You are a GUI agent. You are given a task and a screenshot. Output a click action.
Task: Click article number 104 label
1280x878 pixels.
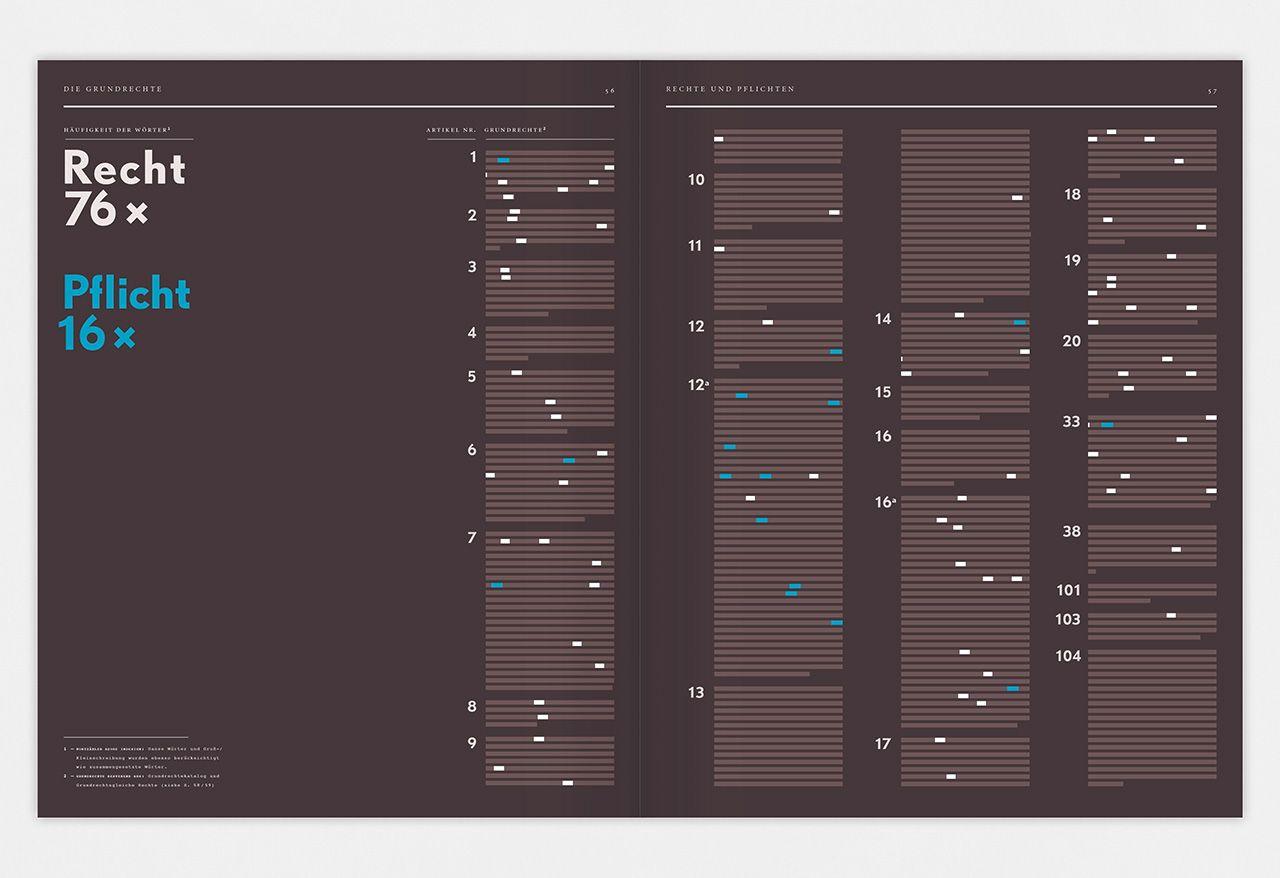(1068, 656)
